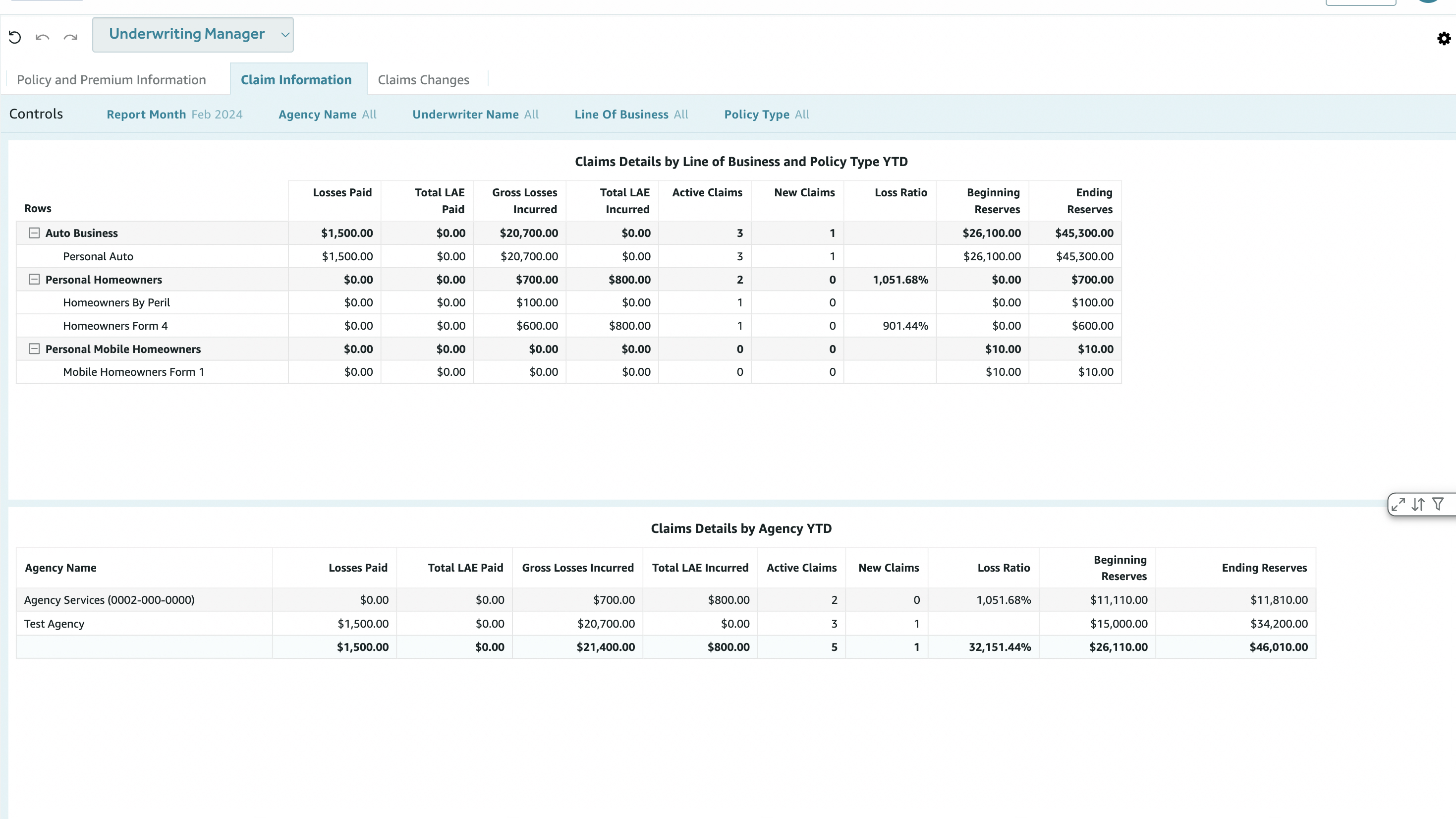Viewport: 1456px width, 819px height.
Task: Collapse the Auto Business row
Action: [x=34, y=233]
